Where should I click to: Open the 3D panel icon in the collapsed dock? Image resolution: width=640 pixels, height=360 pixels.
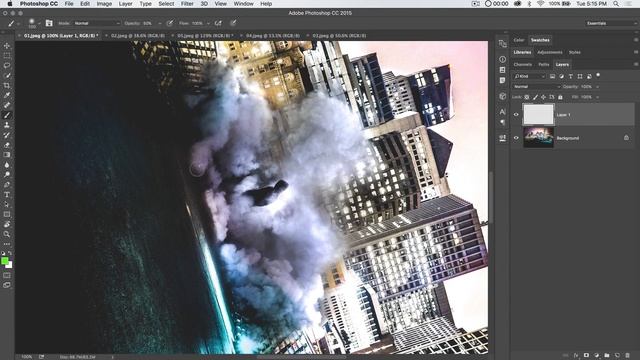pos(502,97)
